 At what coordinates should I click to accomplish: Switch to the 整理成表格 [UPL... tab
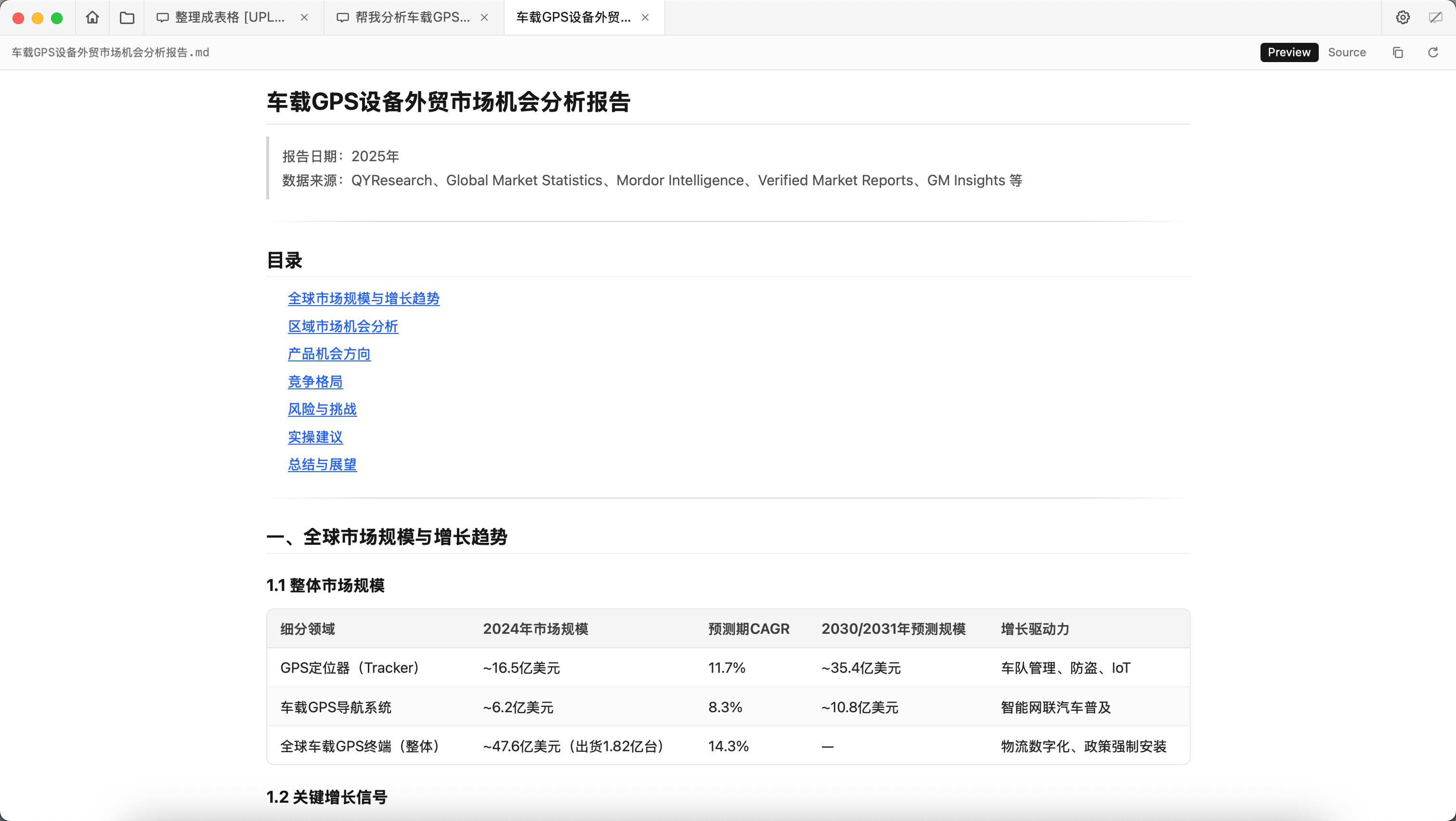tap(234, 17)
